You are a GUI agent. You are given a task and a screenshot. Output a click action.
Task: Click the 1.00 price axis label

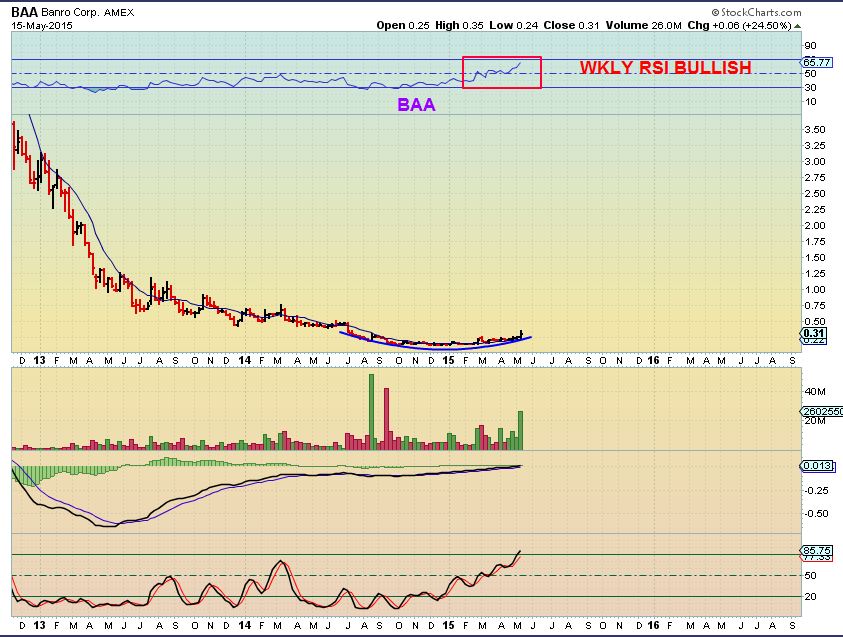[815, 289]
